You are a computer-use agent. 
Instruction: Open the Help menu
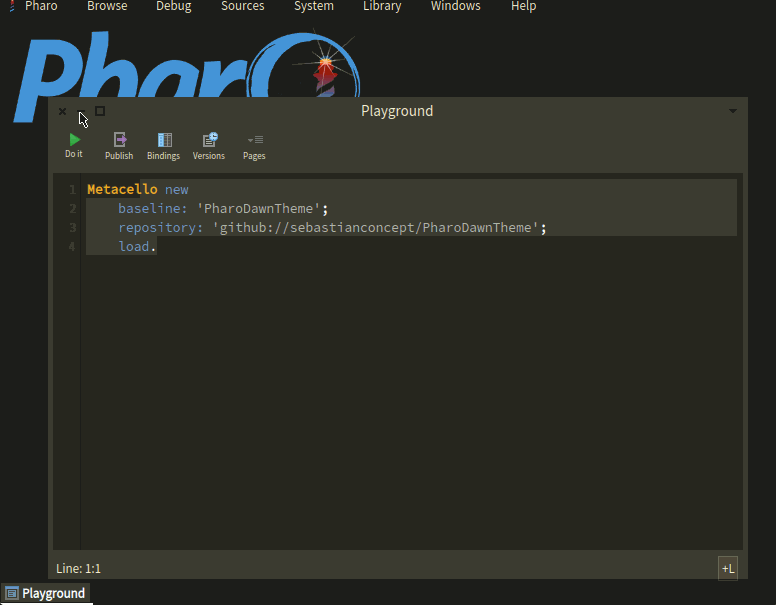524,6
